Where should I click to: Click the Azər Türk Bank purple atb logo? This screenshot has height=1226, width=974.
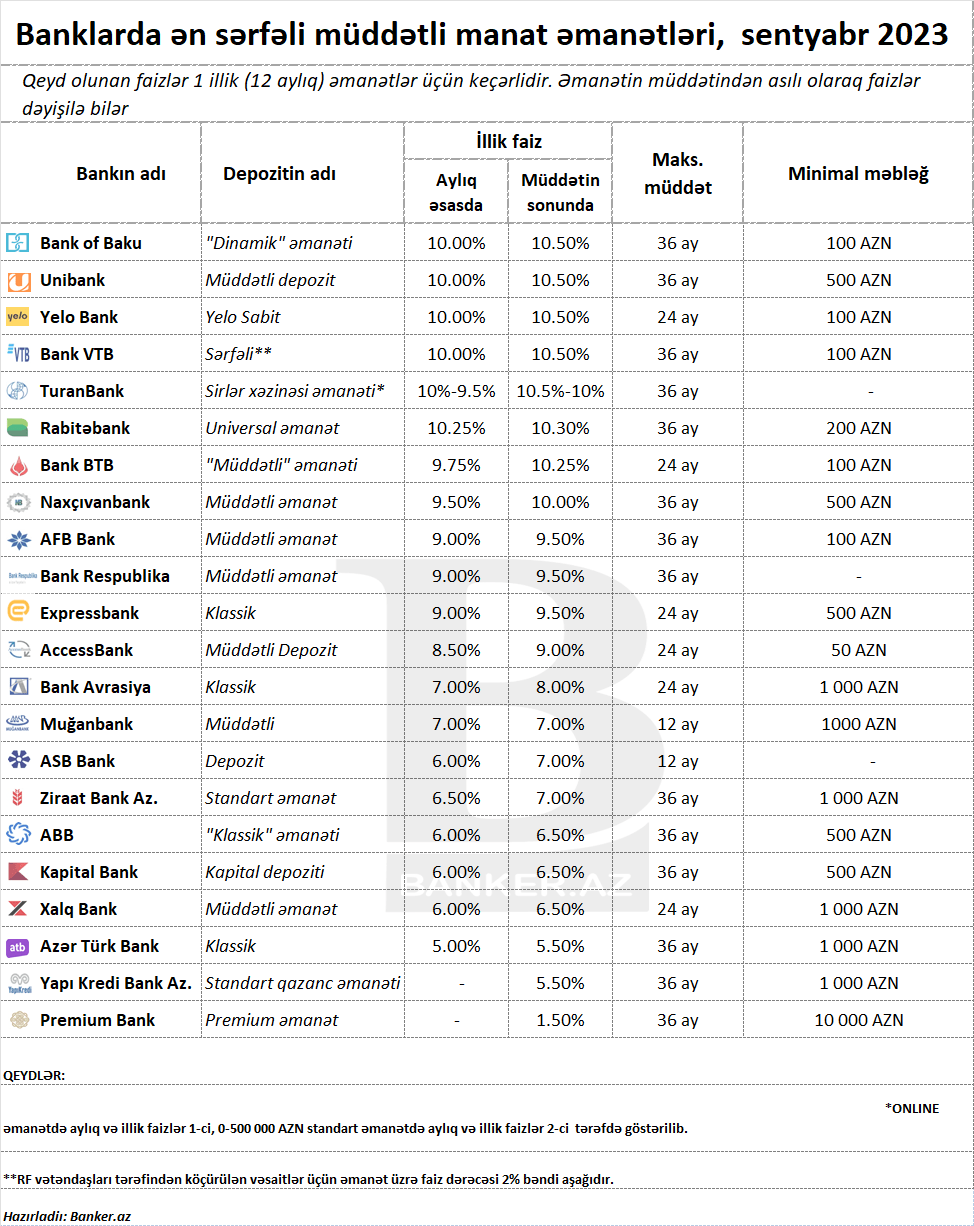click(19, 946)
